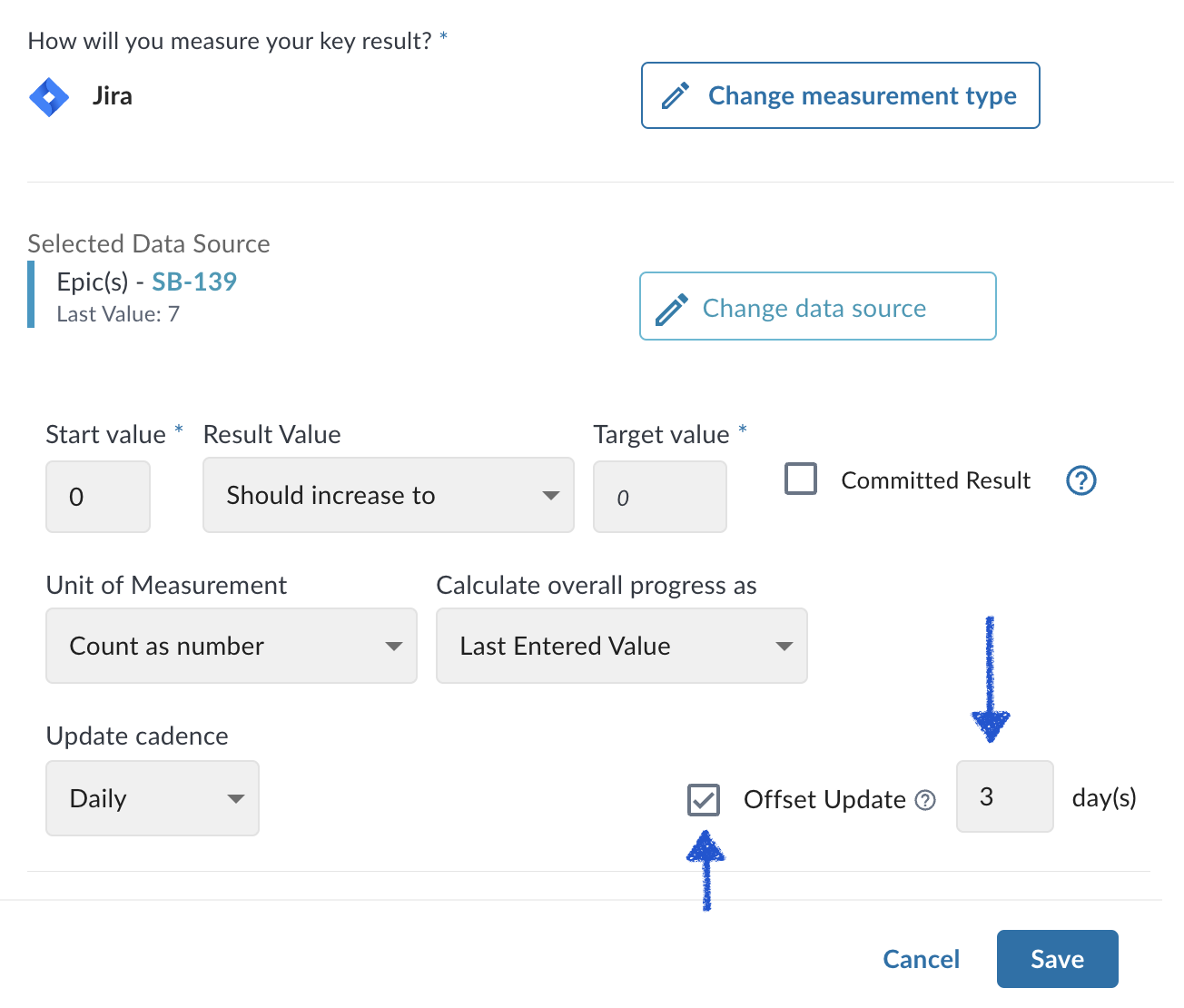This screenshot has width=1184, height=1008.
Task: Open the Result Value dropdown
Action: 389,495
